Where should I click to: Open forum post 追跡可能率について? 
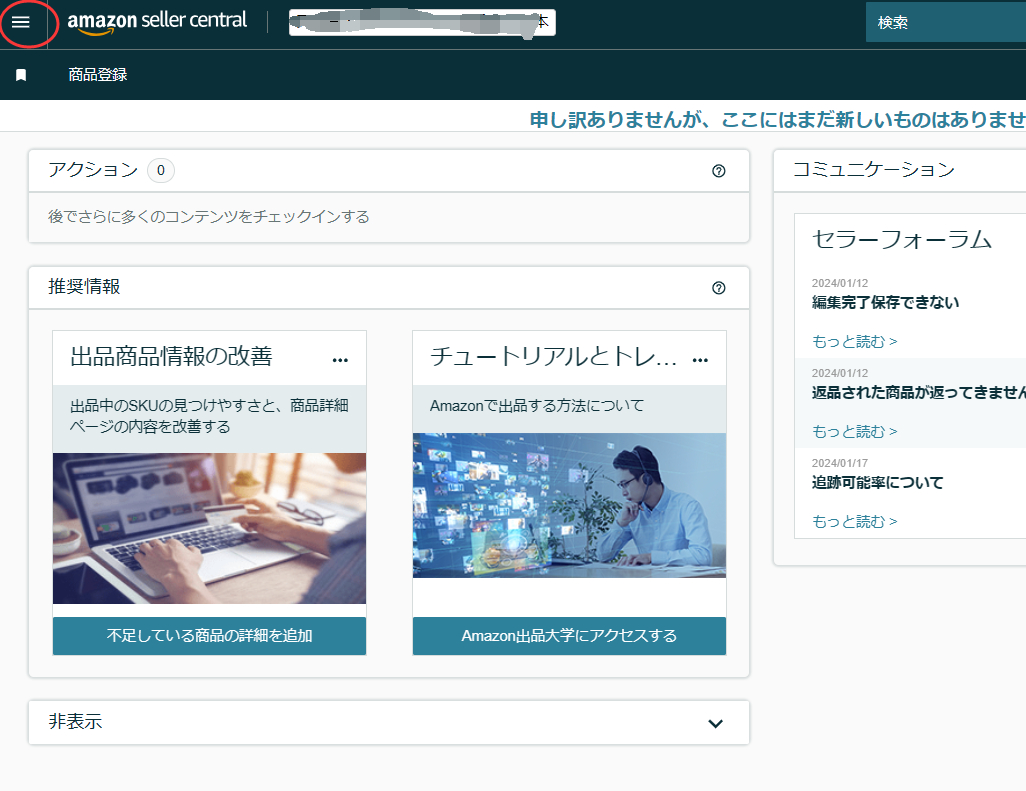pyautogui.click(x=877, y=482)
